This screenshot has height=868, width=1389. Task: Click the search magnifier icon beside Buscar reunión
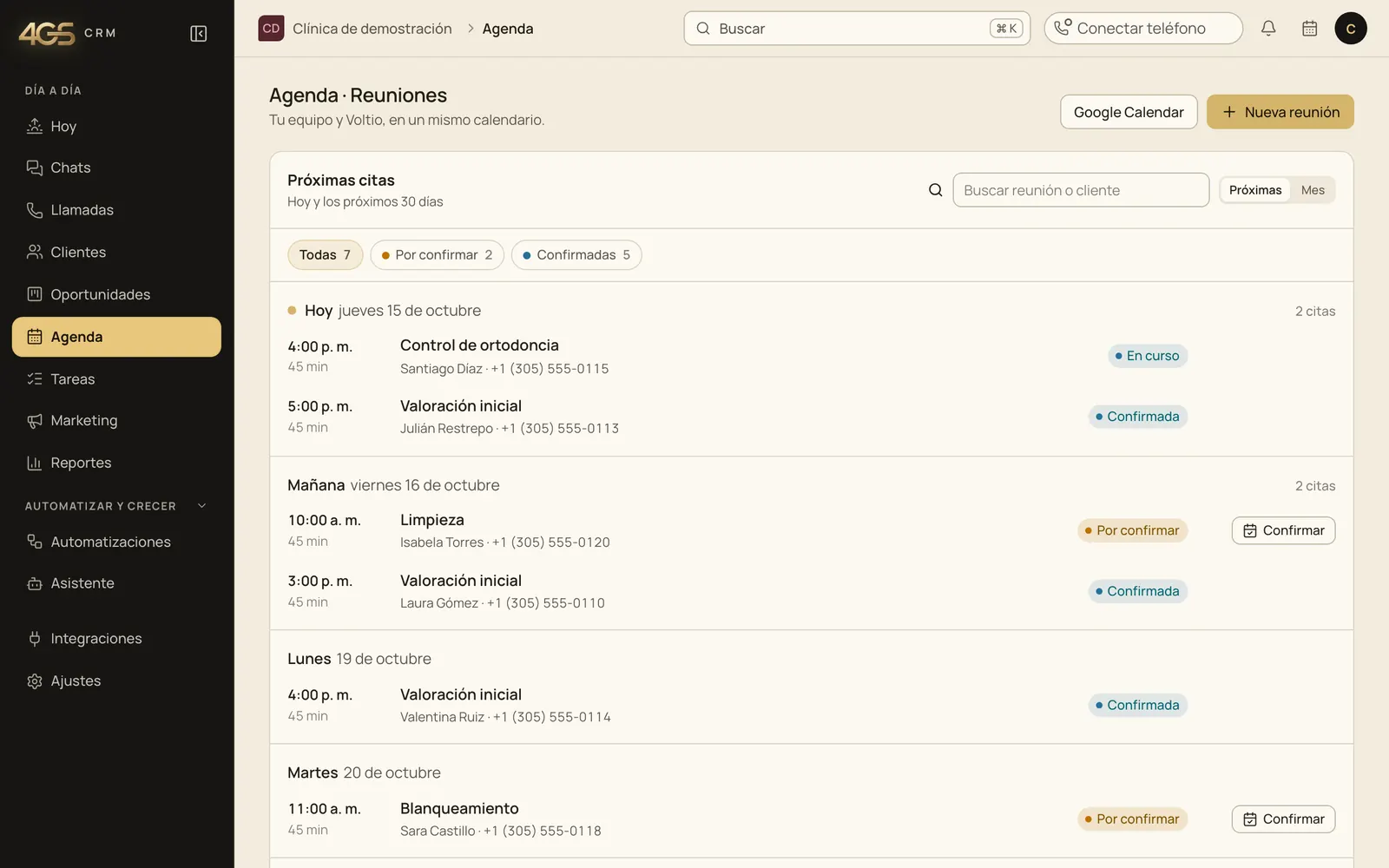pyautogui.click(x=935, y=190)
